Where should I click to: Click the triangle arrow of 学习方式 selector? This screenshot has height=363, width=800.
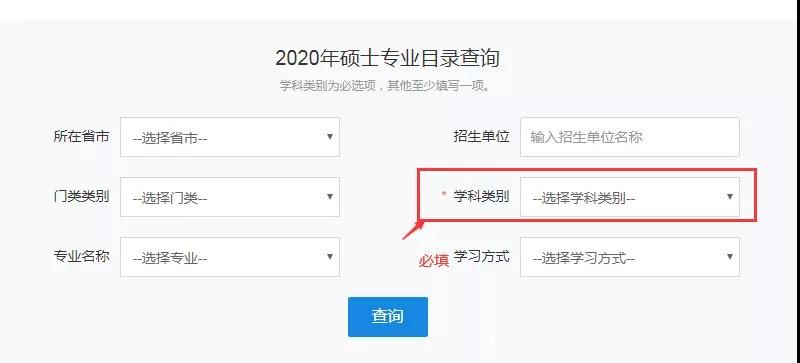click(730, 257)
